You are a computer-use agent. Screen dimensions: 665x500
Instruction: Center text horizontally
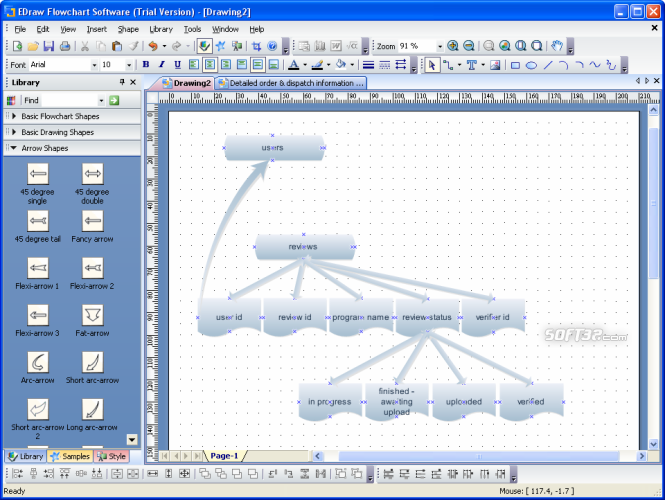tap(210, 65)
